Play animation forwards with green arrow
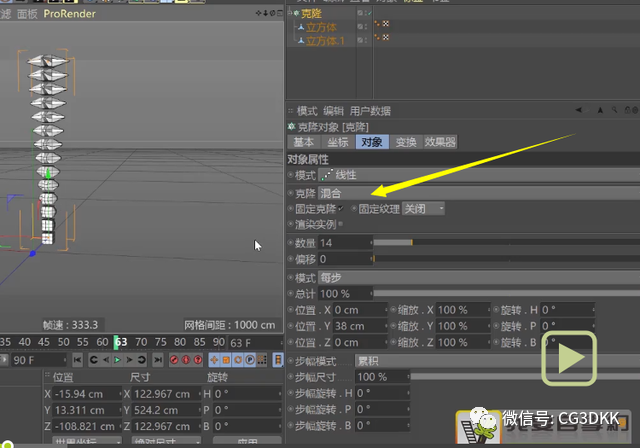 (x=117, y=360)
